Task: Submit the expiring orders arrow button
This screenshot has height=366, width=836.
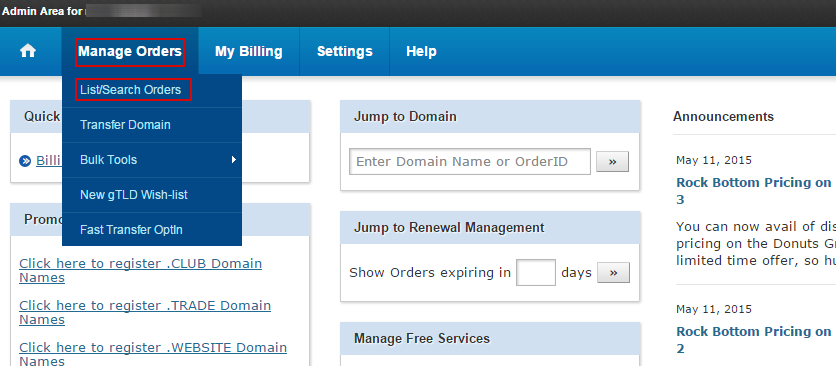Action: coord(613,273)
